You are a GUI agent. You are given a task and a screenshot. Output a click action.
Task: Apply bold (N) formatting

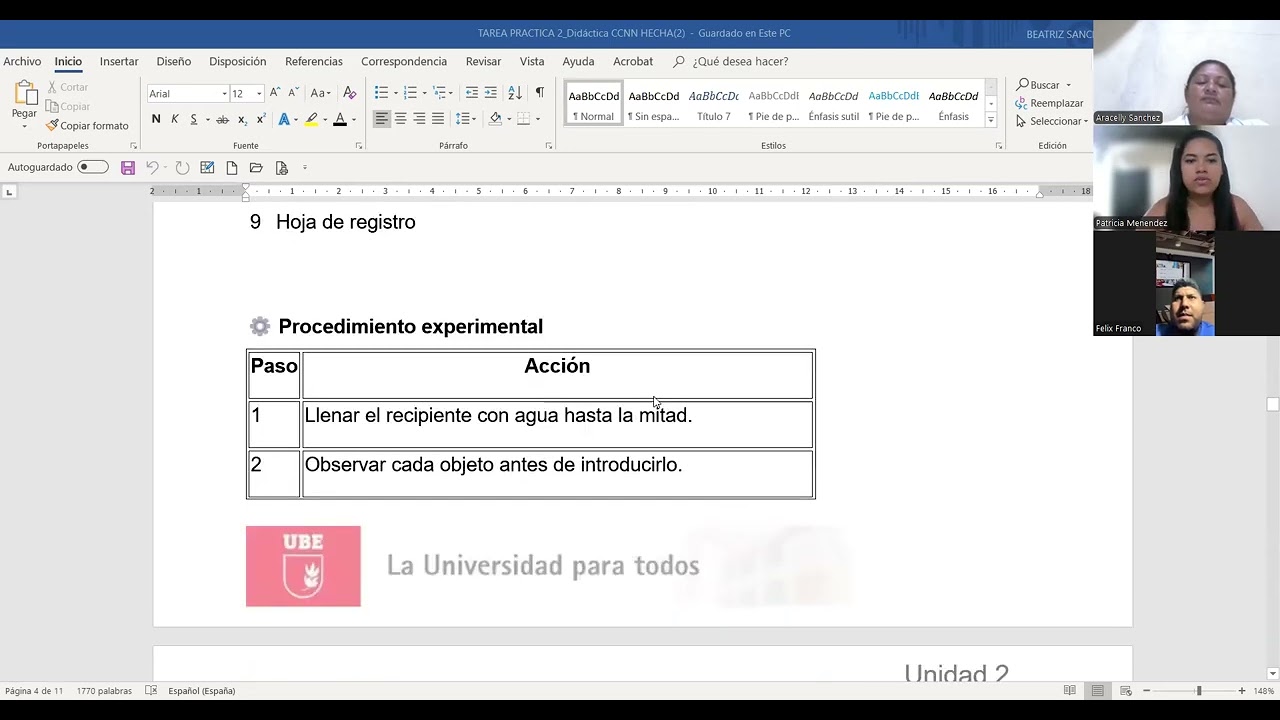(156, 119)
